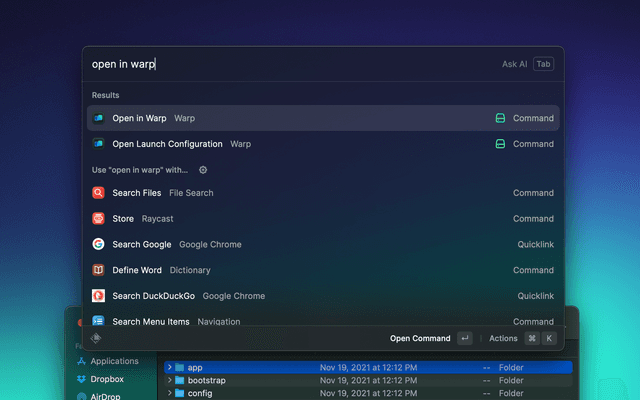Viewport: 640px width, 400px height.
Task: Expand the bootstrap folder disclosure arrow
Action: 169,380
